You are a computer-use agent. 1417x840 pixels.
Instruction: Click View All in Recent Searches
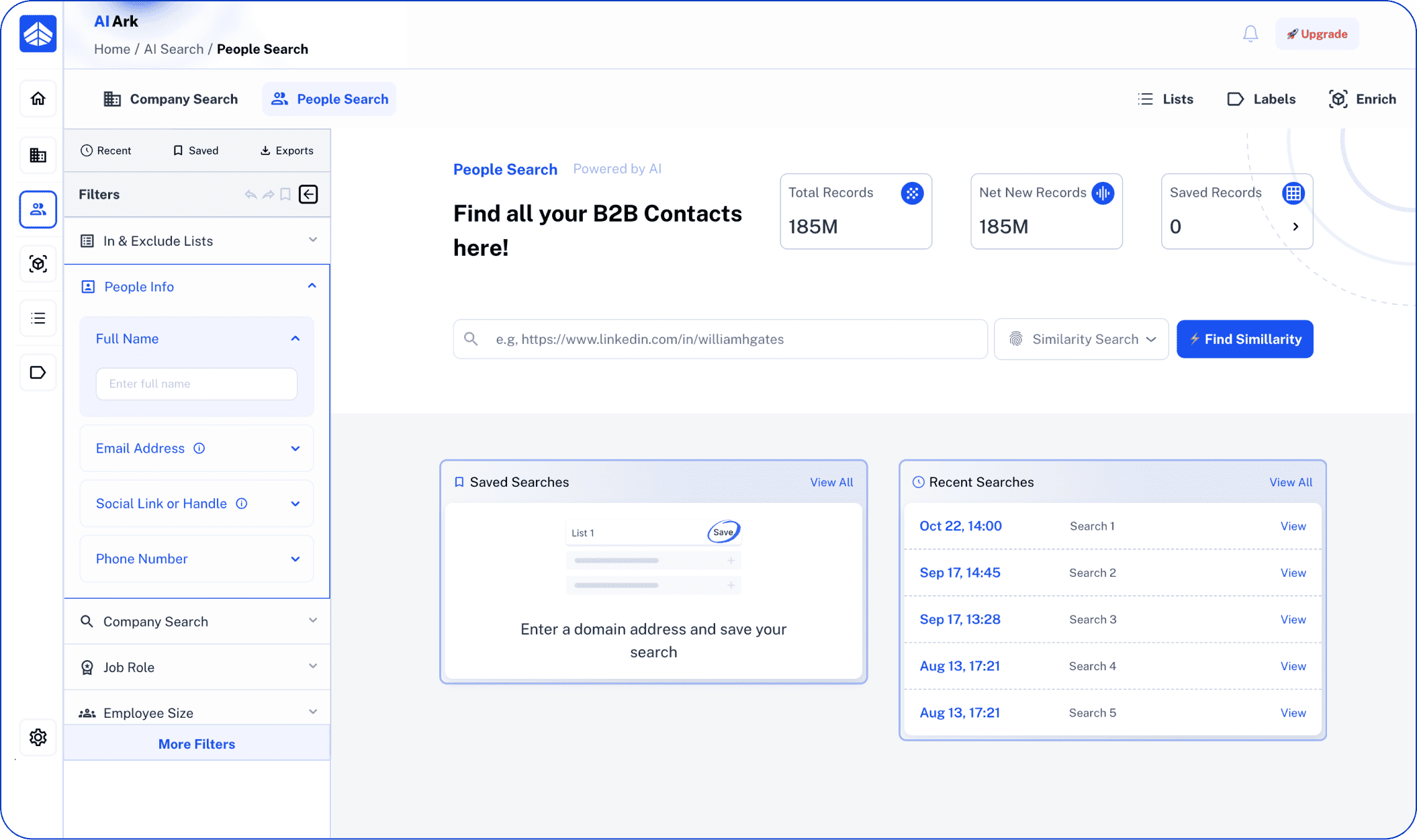(1290, 482)
